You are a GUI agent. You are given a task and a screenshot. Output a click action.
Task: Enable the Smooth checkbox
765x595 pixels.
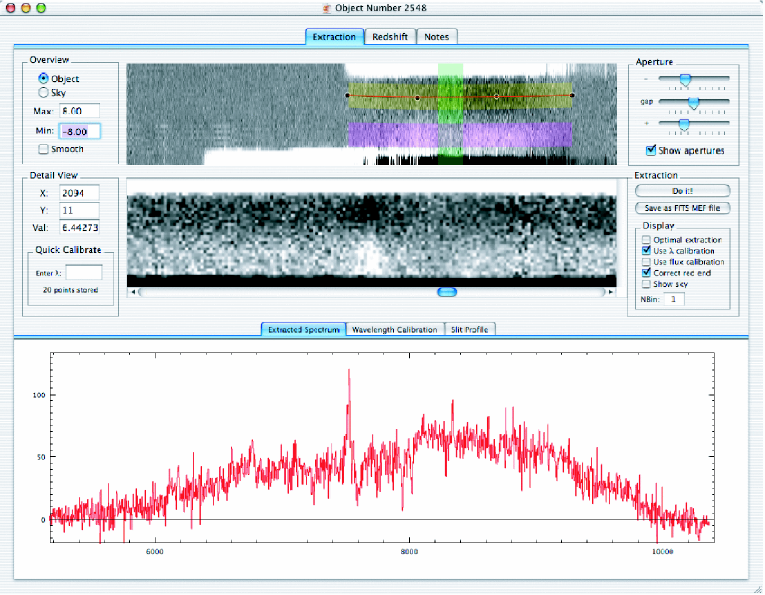coord(43,150)
